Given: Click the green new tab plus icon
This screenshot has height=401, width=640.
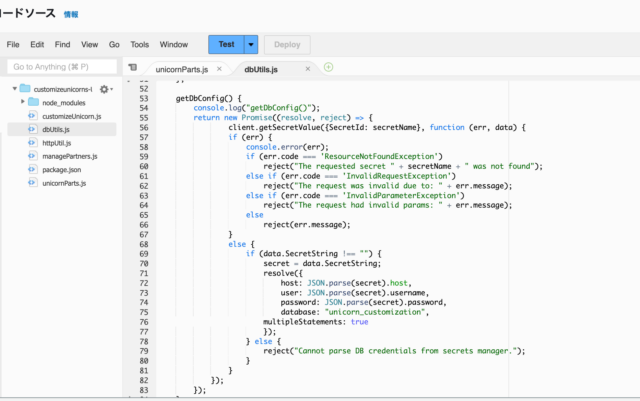Looking at the screenshot, I should [328, 67].
